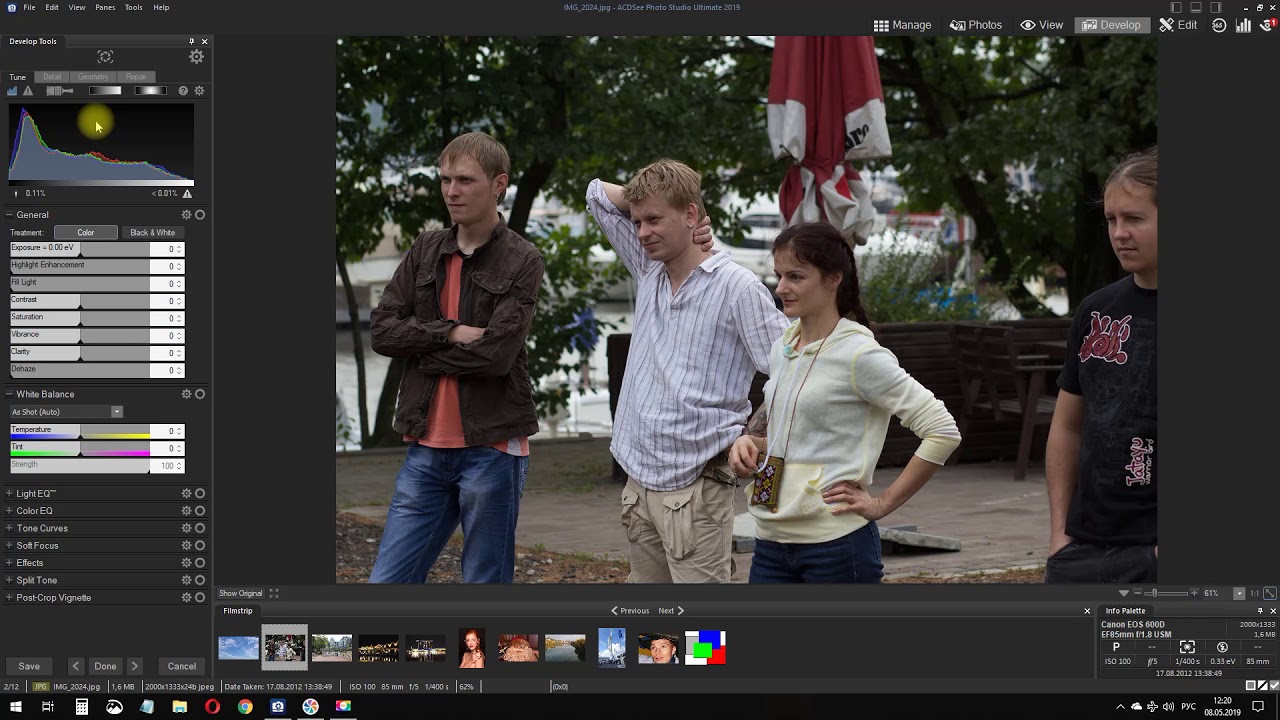The height and width of the screenshot is (720, 1280).
Task: Open help question mark icon
Action: click(183, 91)
